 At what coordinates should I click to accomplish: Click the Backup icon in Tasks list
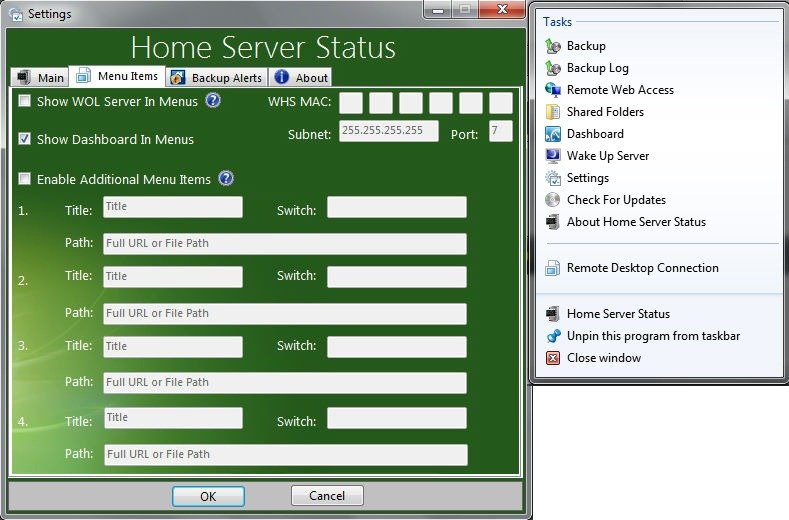click(x=553, y=46)
